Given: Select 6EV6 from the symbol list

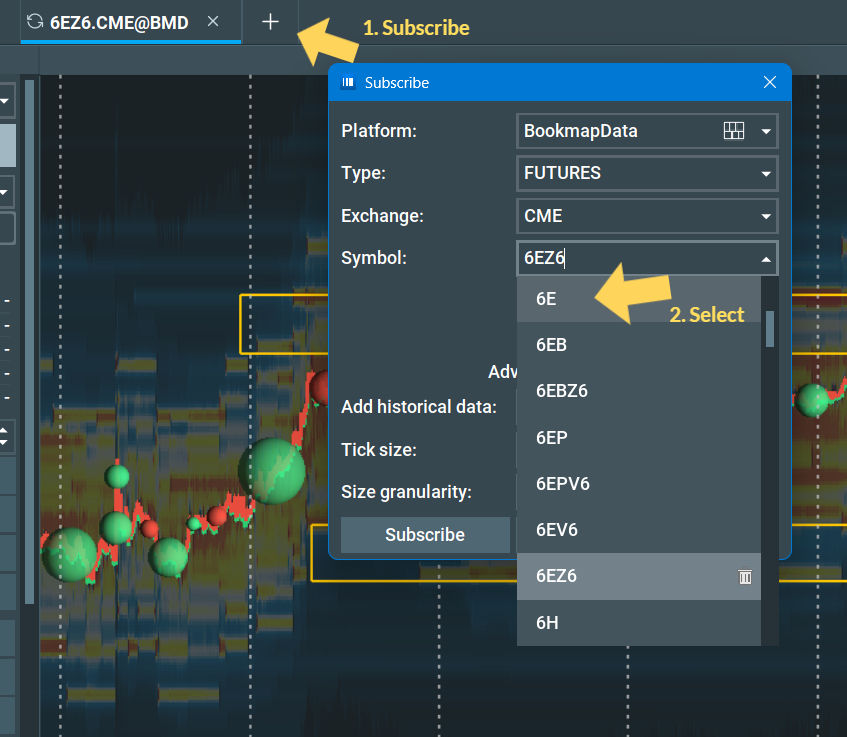Looking at the screenshot, I should 638,530.
